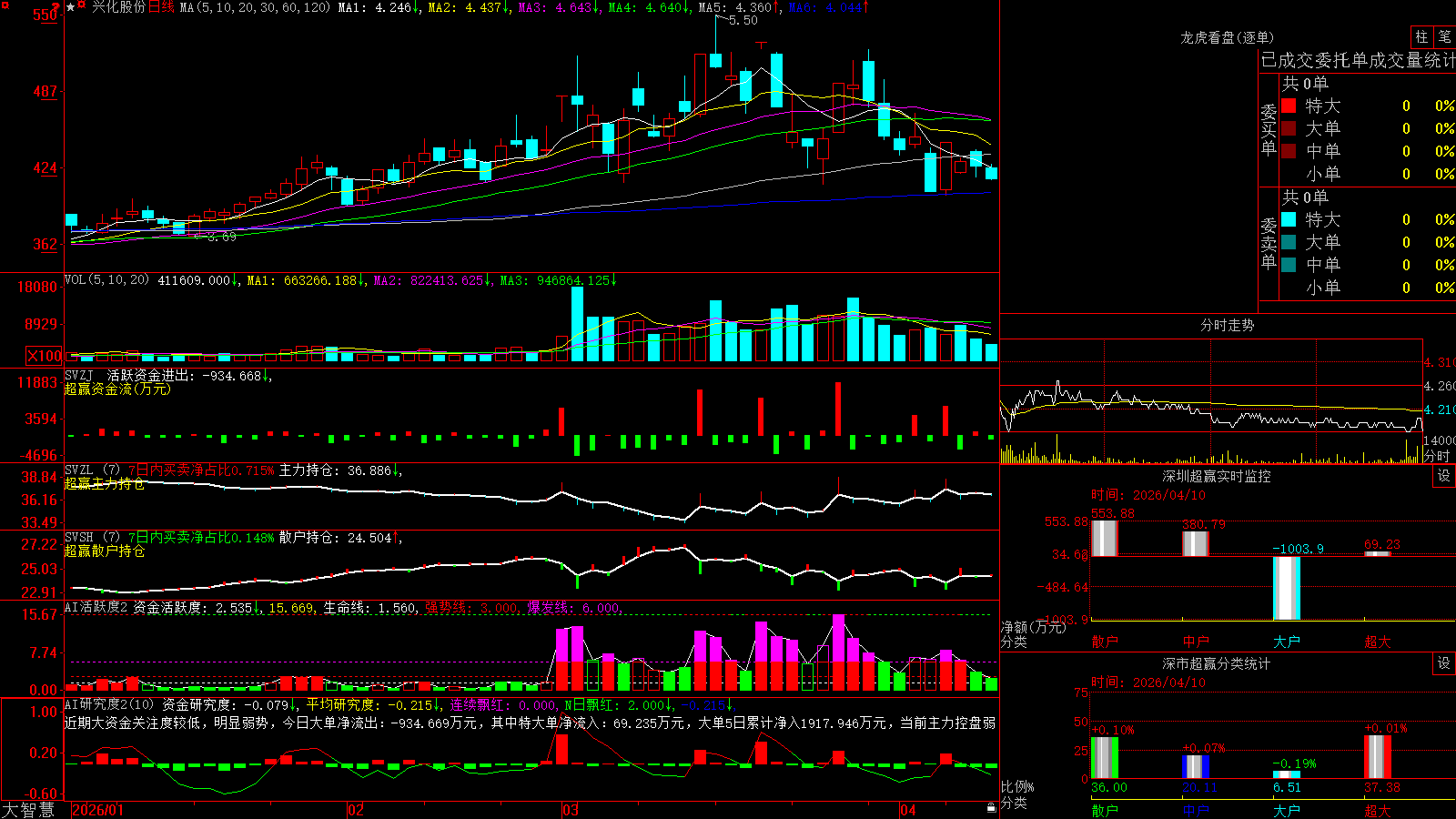The width and height of the screenshot is (1456, 819).
Task: Click the X100 volume multiplier box
Action: coord(45,357)
